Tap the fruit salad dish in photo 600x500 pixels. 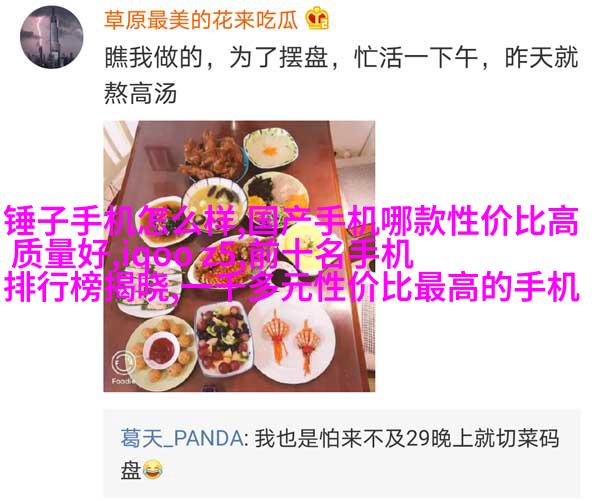[x=223, y=340]
